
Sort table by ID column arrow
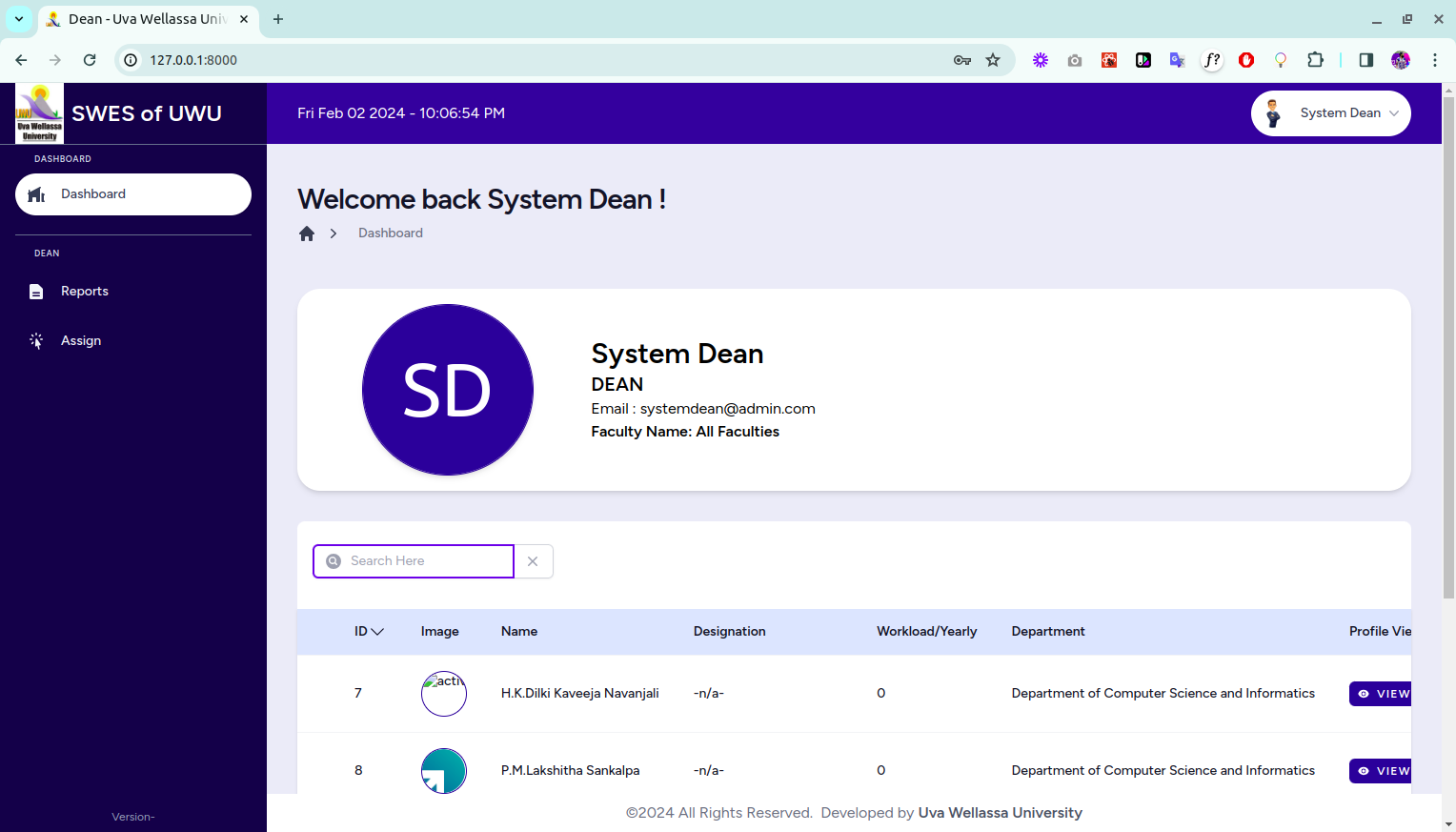tap(377, 632)
